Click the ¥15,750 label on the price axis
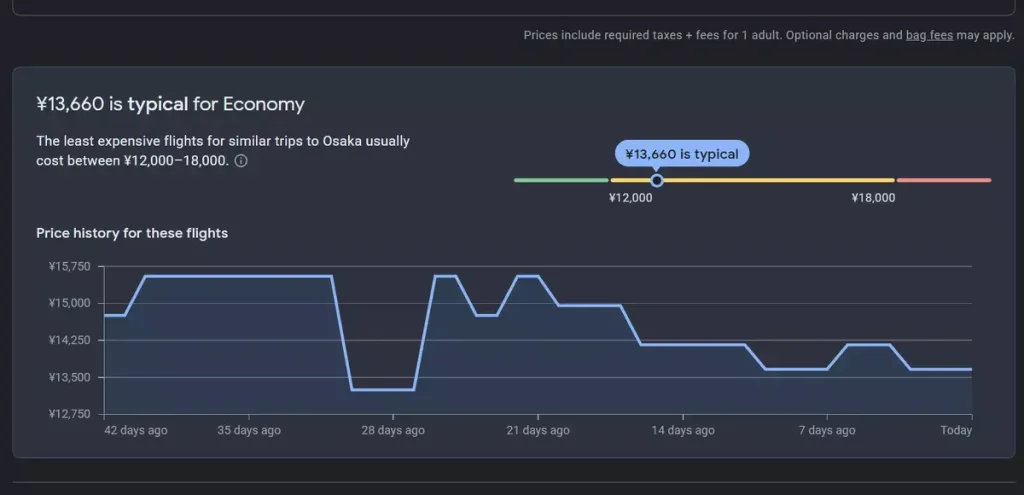The image size is (1024, 495). click(x=69, y=266)
